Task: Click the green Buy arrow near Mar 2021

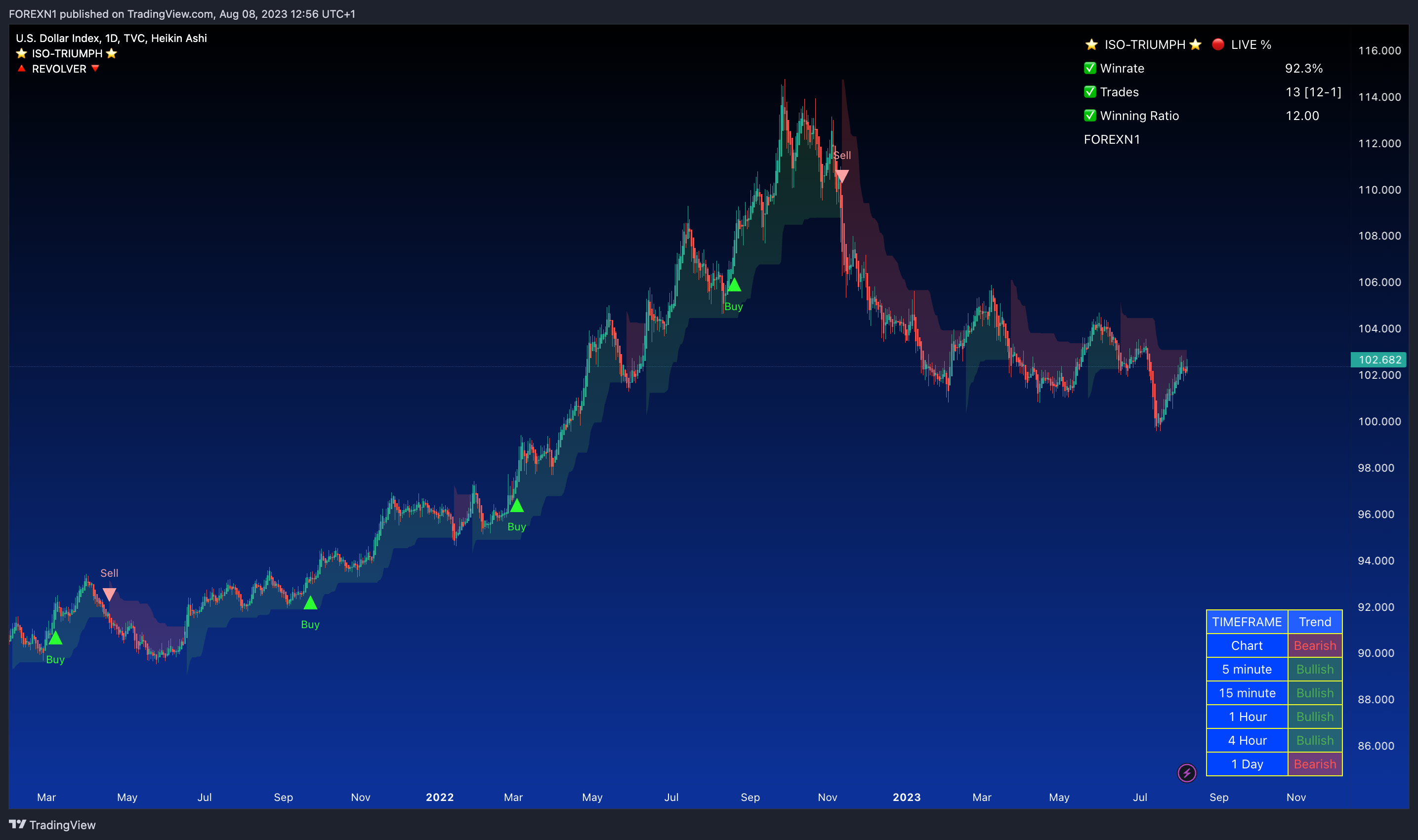Action: pyautogui.click(x=55, y=638)
